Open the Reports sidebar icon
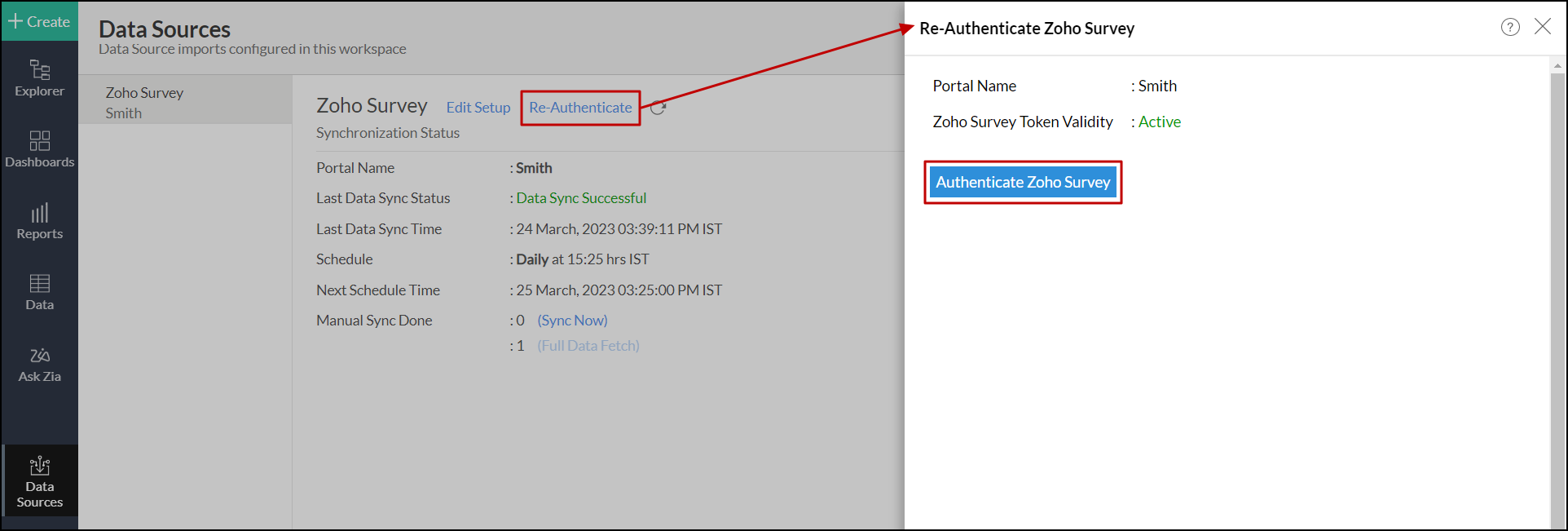1568x531 pixels. coord(39,221)
